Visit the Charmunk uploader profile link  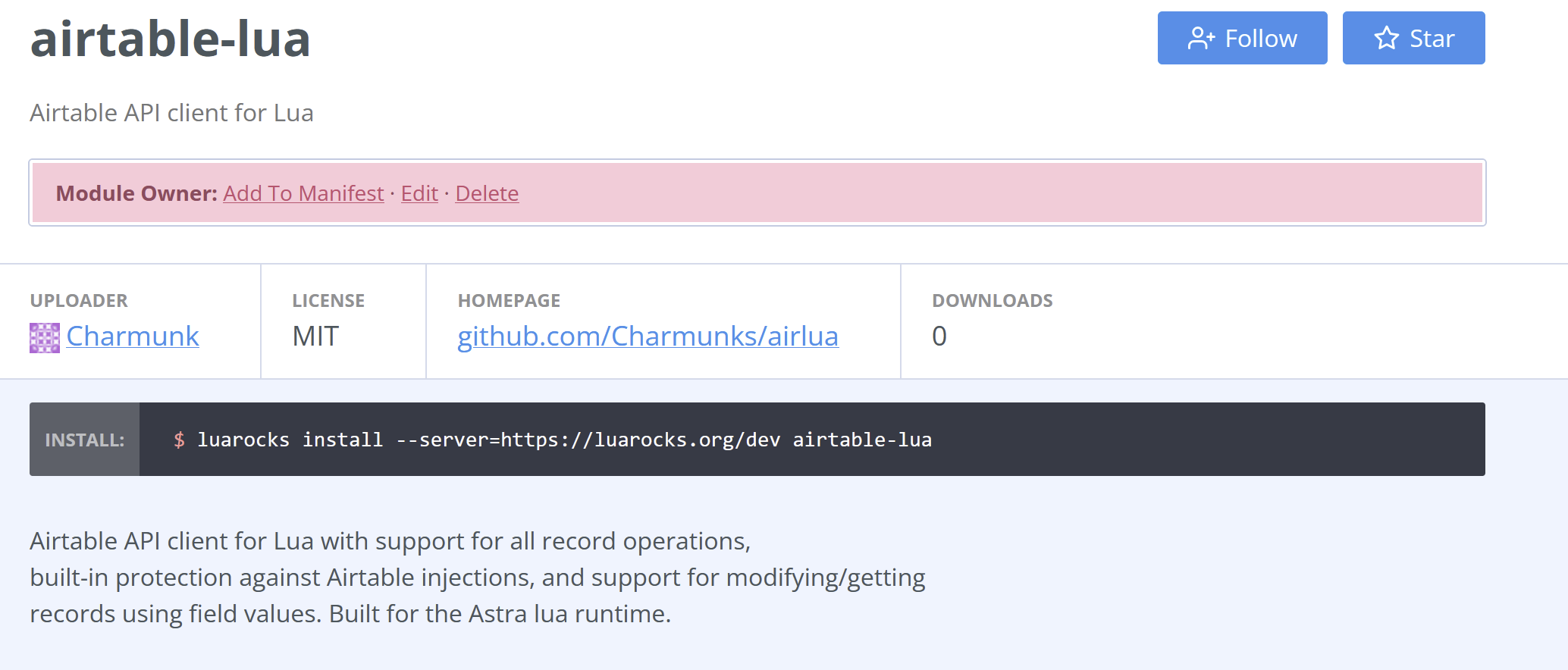133,337
